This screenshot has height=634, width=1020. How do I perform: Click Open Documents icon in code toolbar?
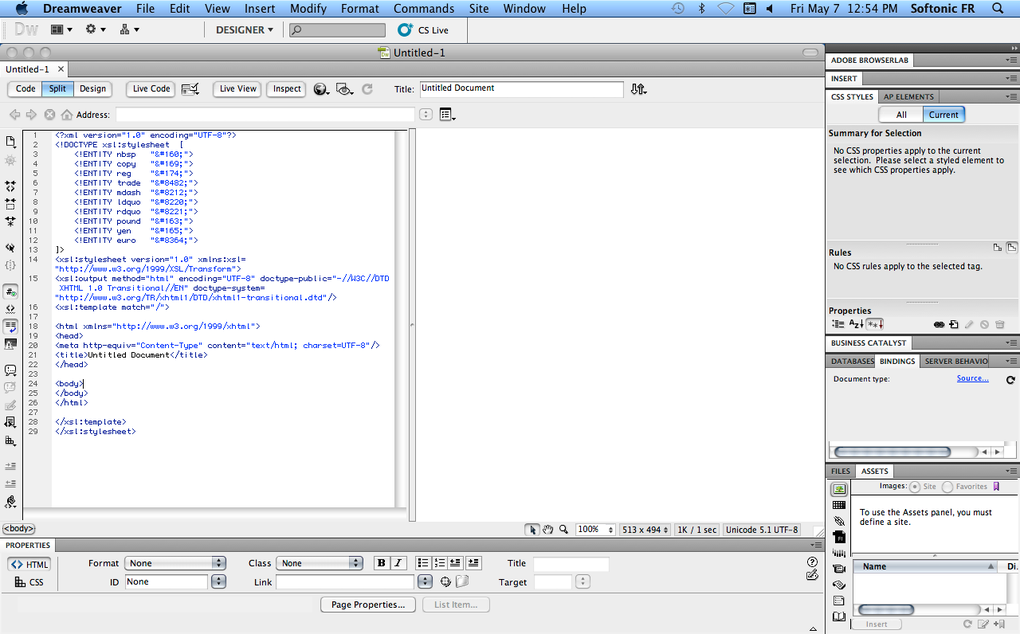pyautogui.click(x=10, y=142)
